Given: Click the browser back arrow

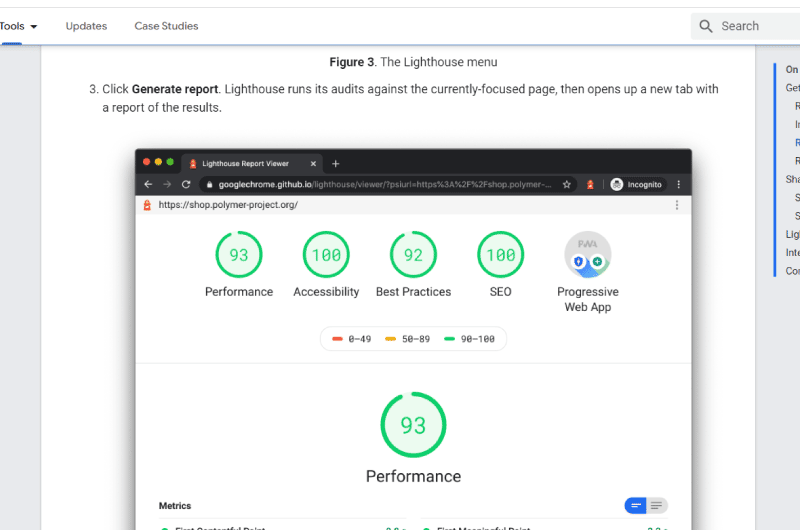Looking at the screenshot, I should [148, 185].
